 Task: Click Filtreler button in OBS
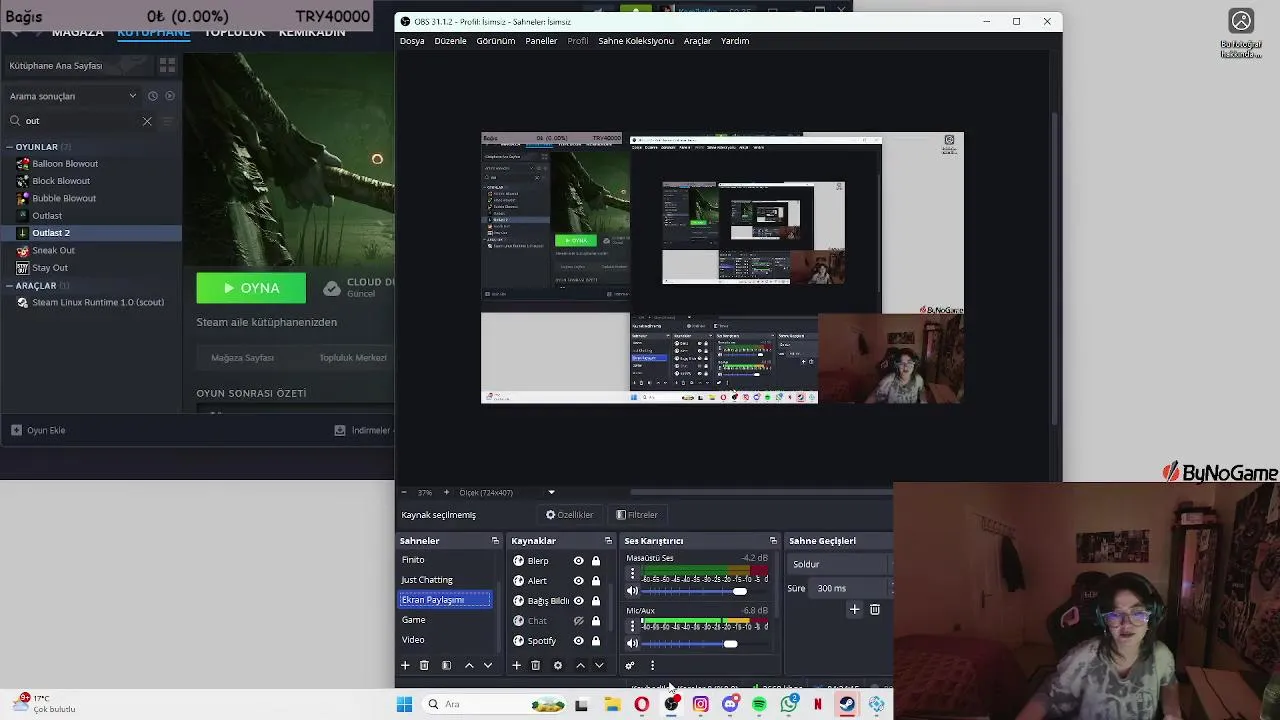(637, 515)
